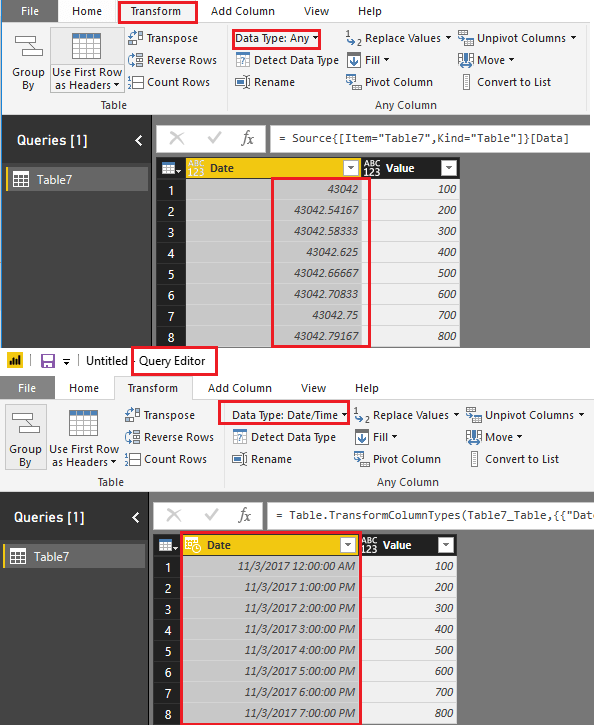594x725 pixels.
Task: Click fx icon in lower formula bar
Action: (245, 515)
